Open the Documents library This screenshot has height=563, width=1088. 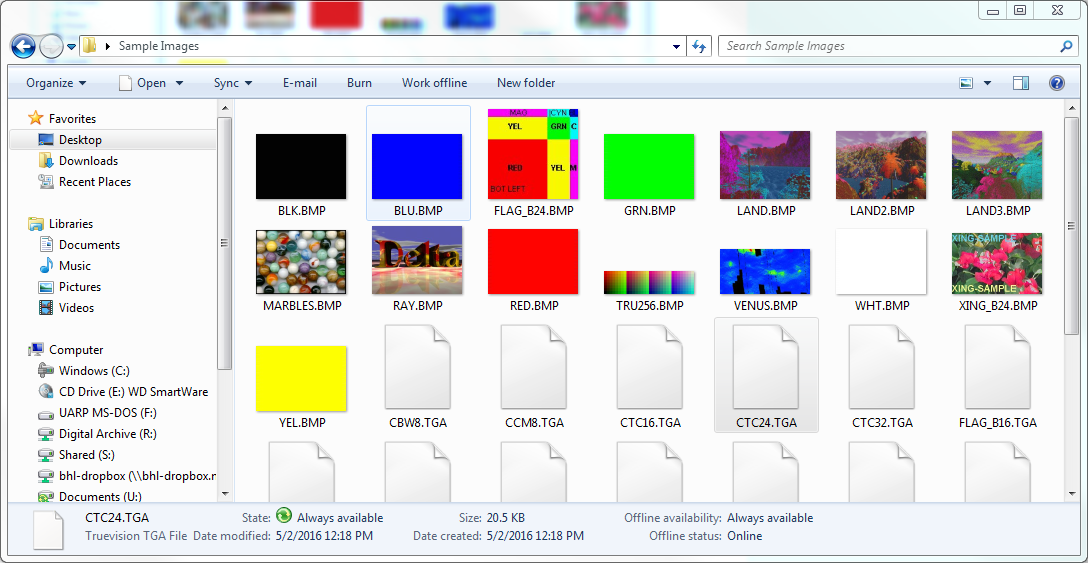(x=89, y=244)
